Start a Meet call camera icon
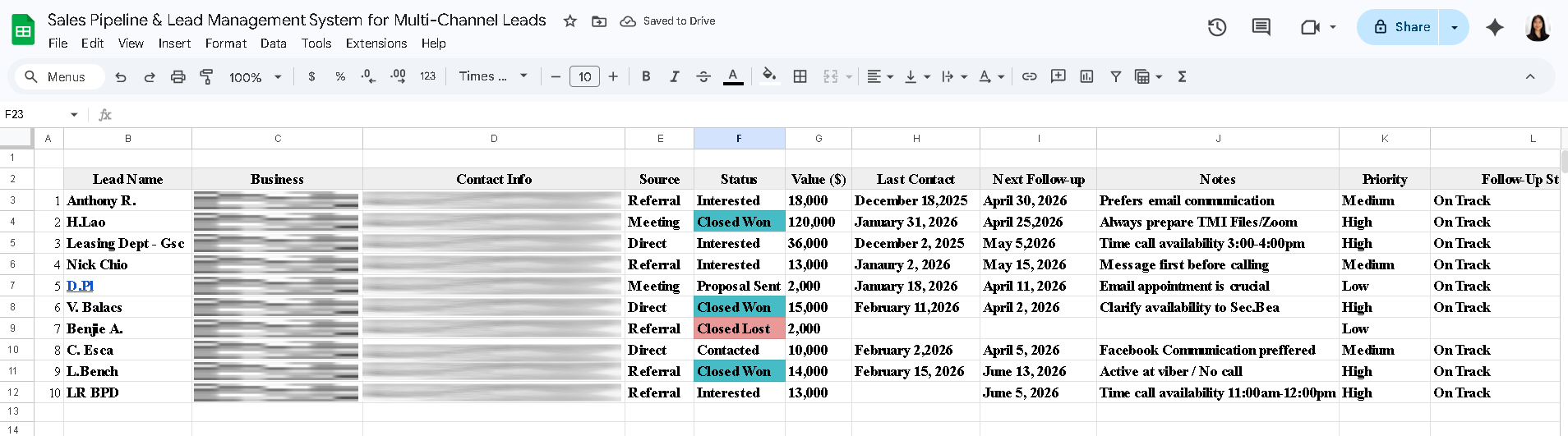 [x=1311, y=27]
